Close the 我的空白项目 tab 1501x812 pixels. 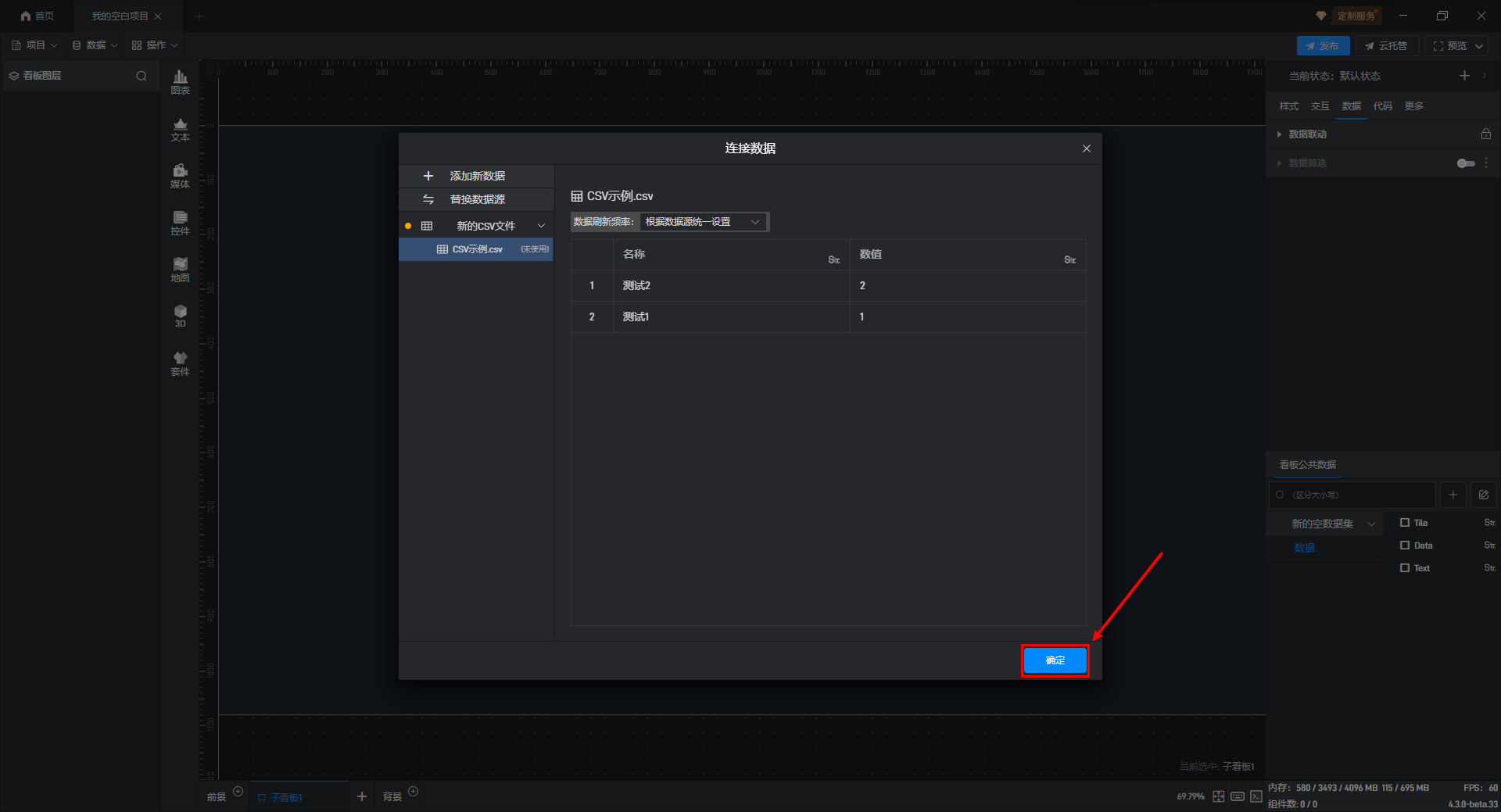click(158, 16)
